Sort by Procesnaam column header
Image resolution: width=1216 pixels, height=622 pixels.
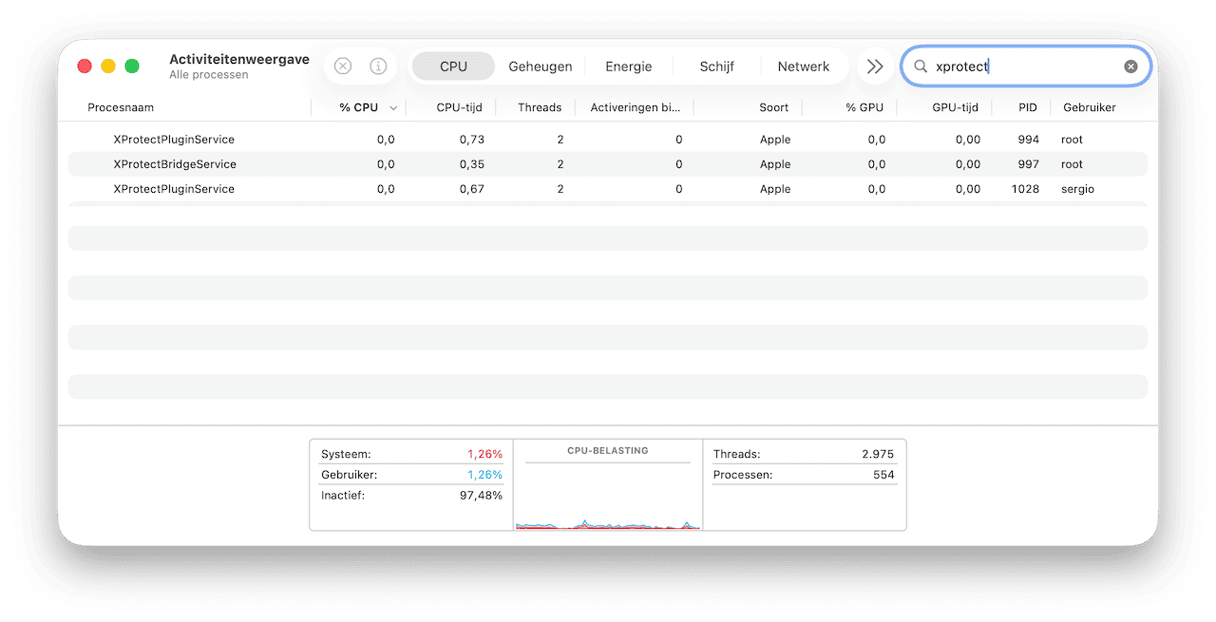(121, 107)
